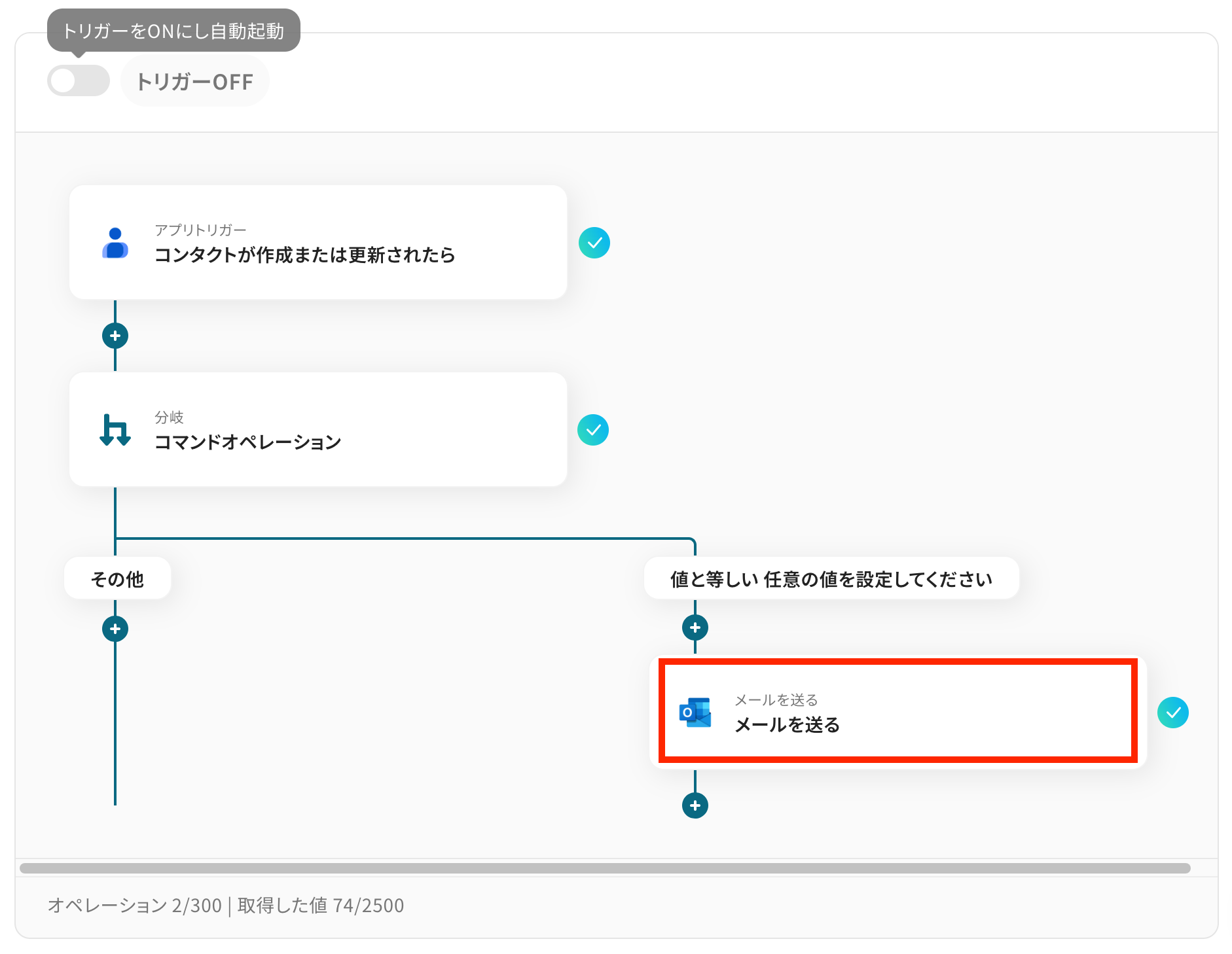
Task: Click the check mark beside コマンドオペレーション
Action: point(593,430)
